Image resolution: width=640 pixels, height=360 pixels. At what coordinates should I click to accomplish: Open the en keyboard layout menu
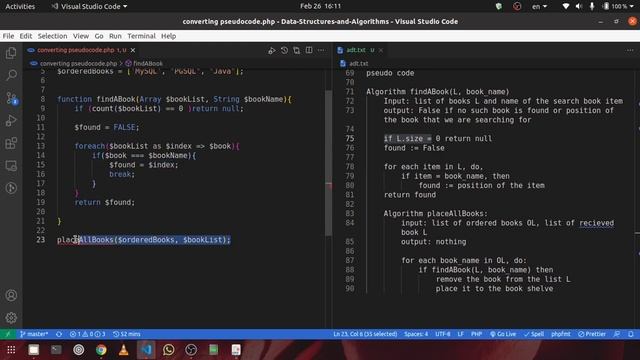click(539, 6)
